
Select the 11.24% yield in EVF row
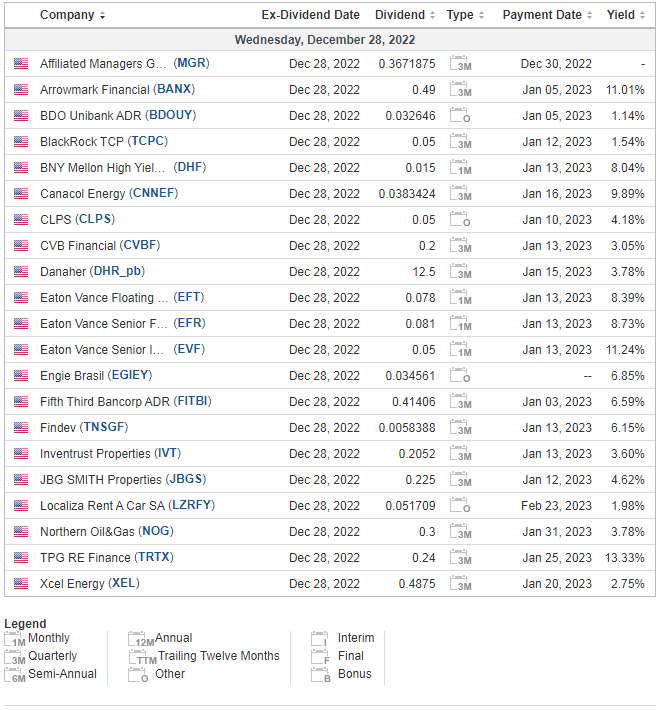click(x=625, y=350)
